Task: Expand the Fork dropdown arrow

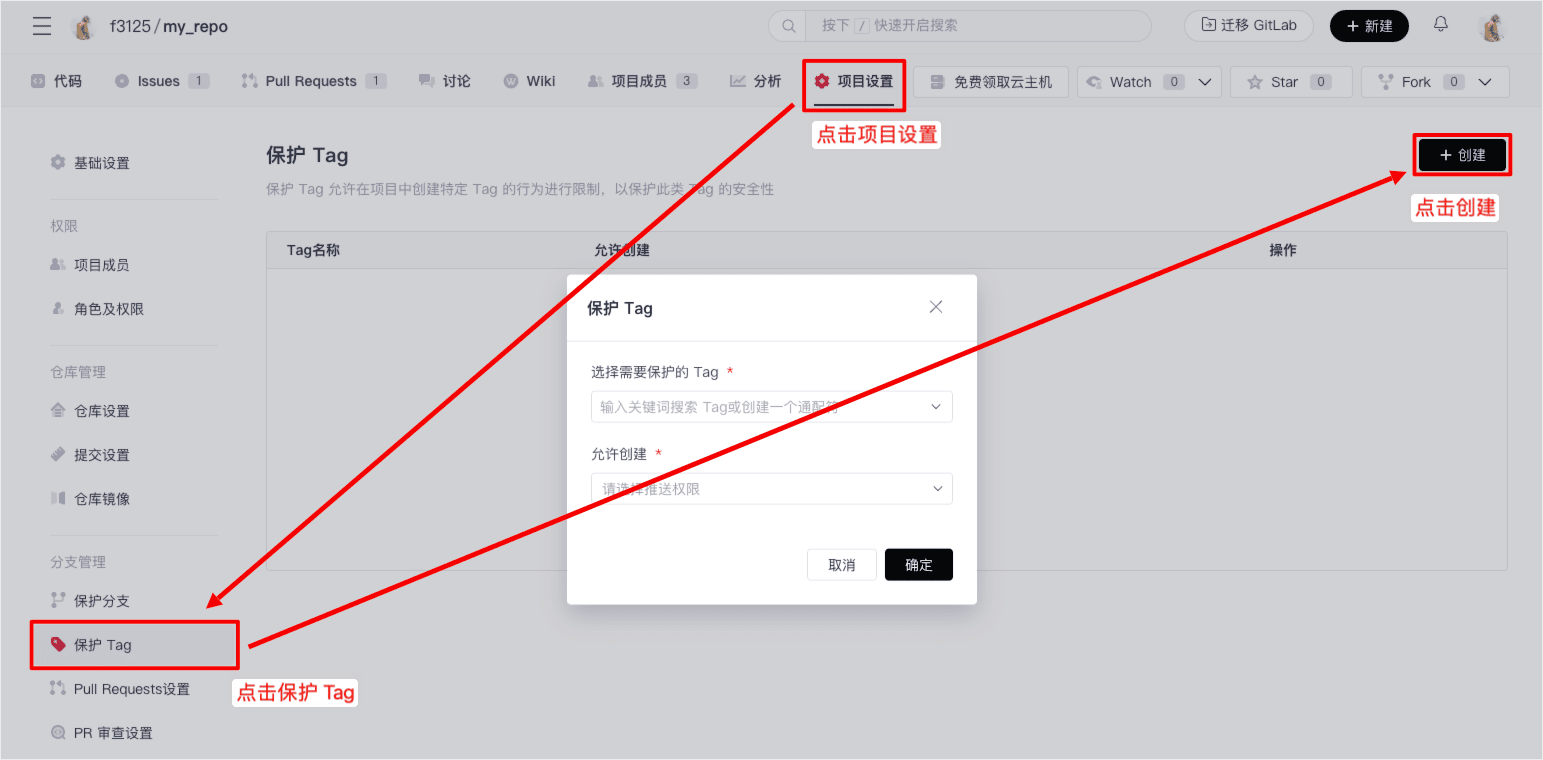Action: pyautogui.click(x=1485, y=82)
